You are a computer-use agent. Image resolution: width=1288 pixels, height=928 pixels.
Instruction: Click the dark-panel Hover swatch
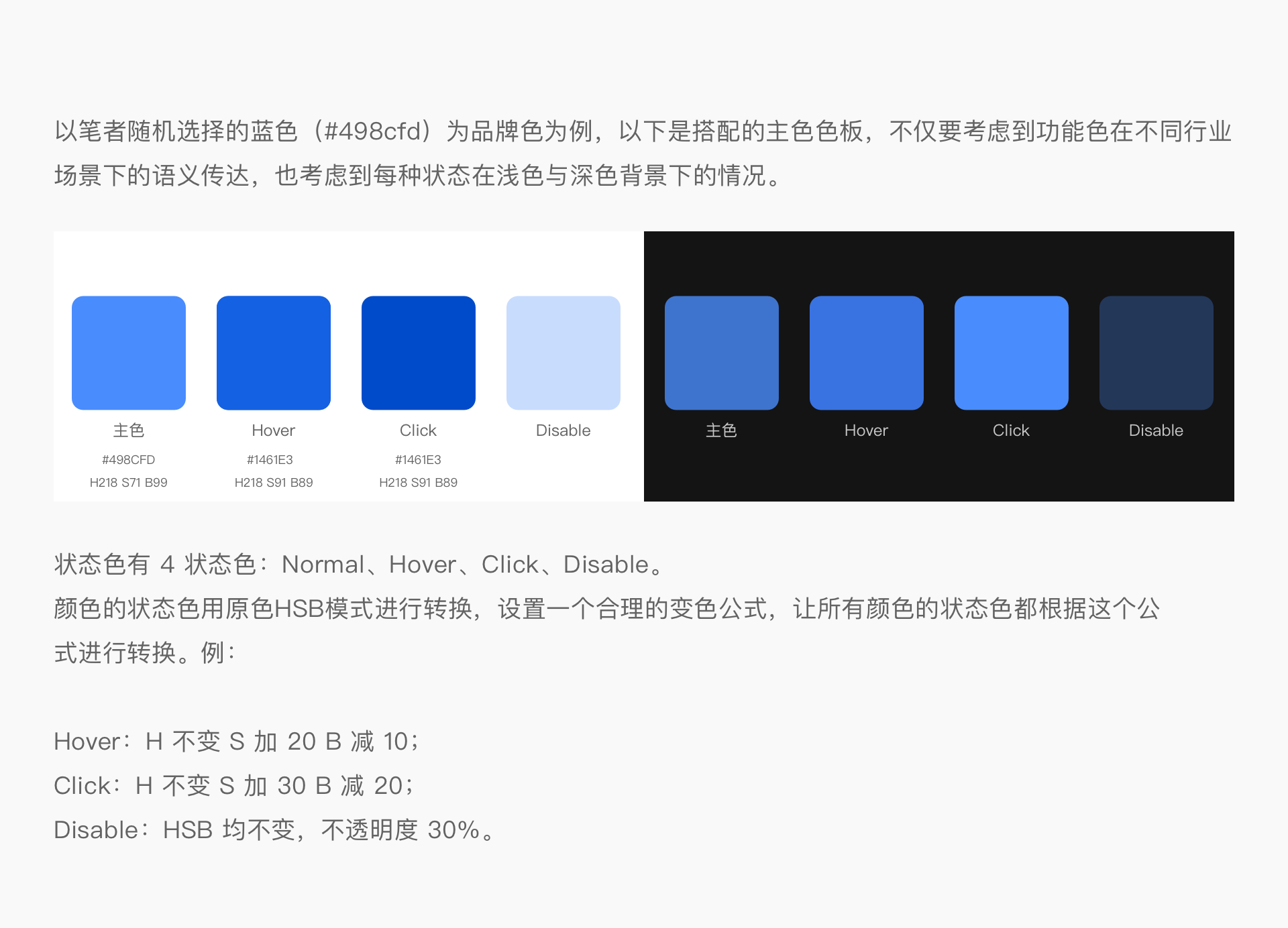(x=867, y=353)
